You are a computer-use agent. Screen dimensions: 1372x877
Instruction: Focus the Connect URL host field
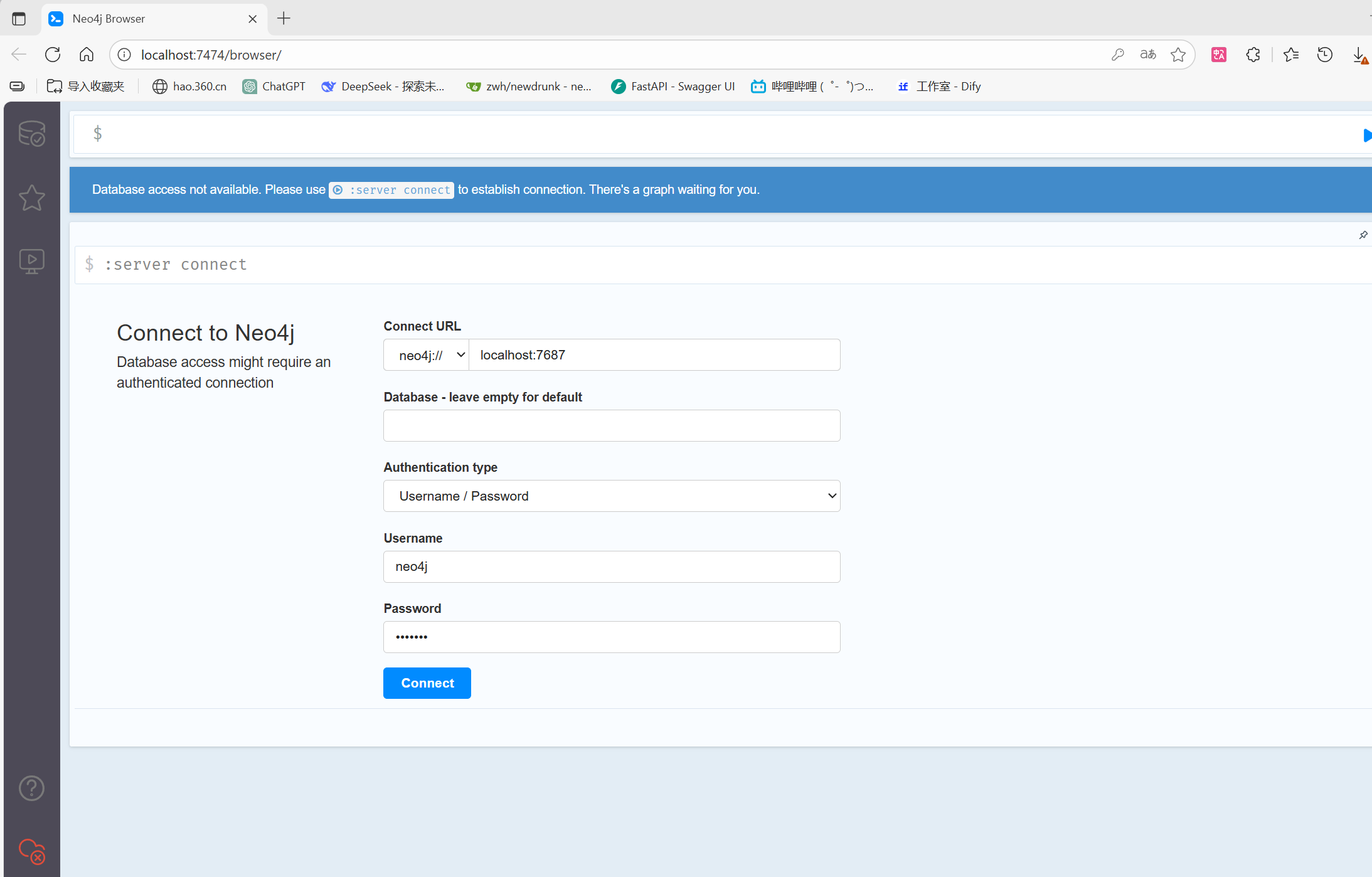coord(654,355)
